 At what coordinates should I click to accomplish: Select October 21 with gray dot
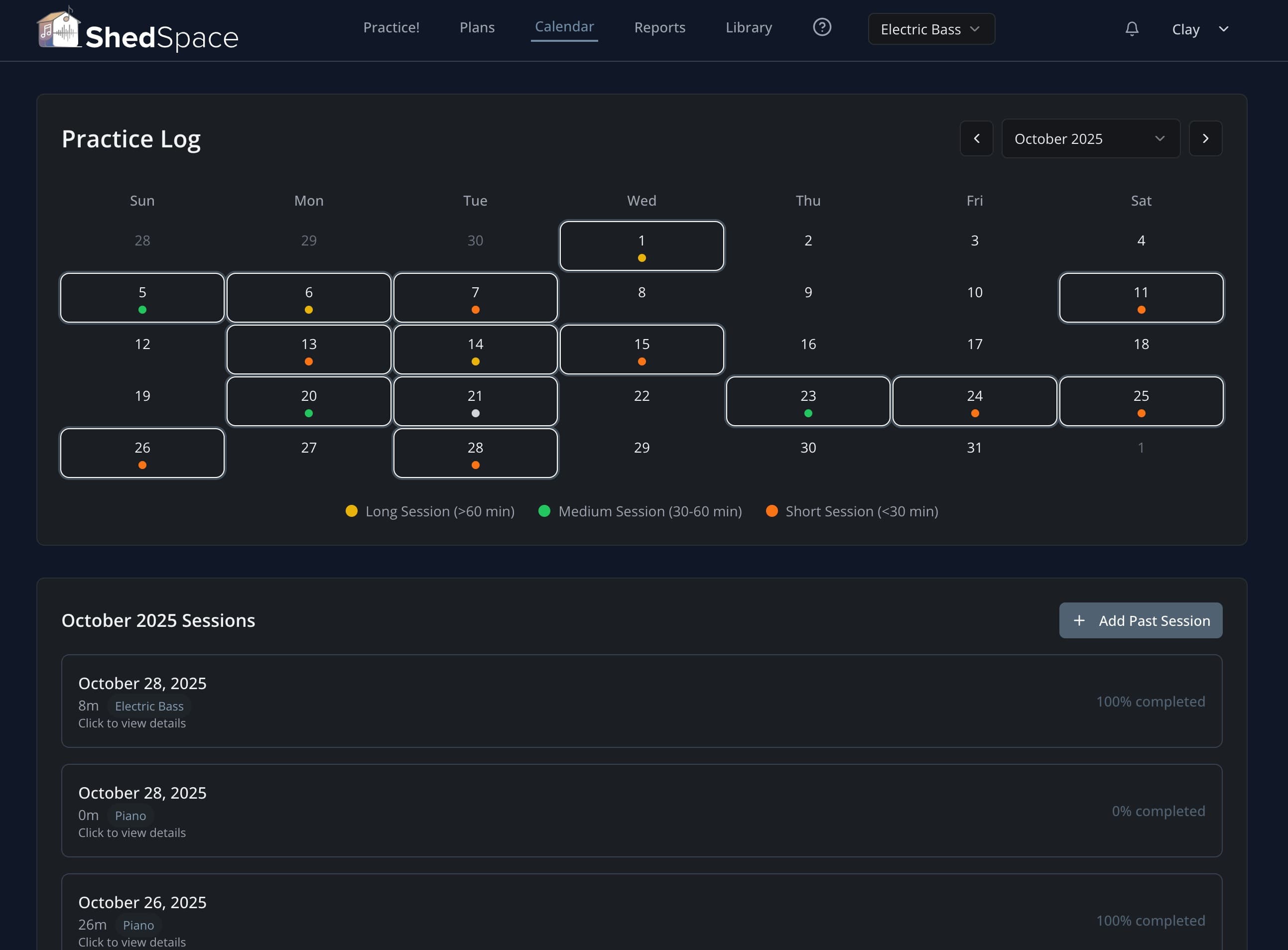coord(475,401)
